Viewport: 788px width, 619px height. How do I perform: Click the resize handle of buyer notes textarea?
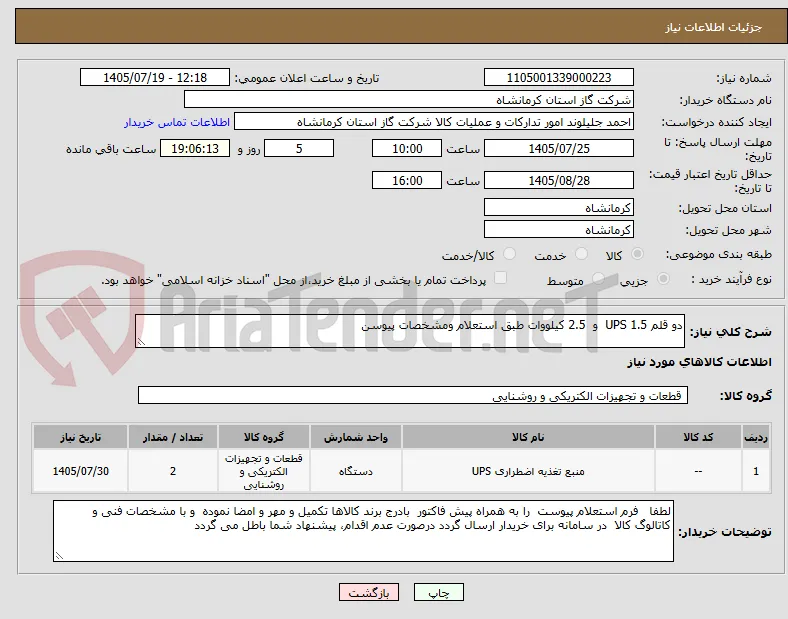tap(59, 556)
